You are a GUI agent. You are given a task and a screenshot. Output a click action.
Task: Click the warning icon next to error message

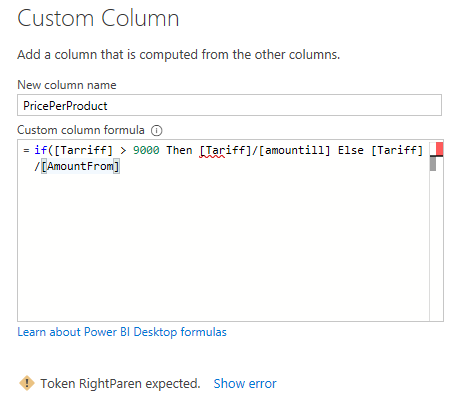tap(27, 383)
